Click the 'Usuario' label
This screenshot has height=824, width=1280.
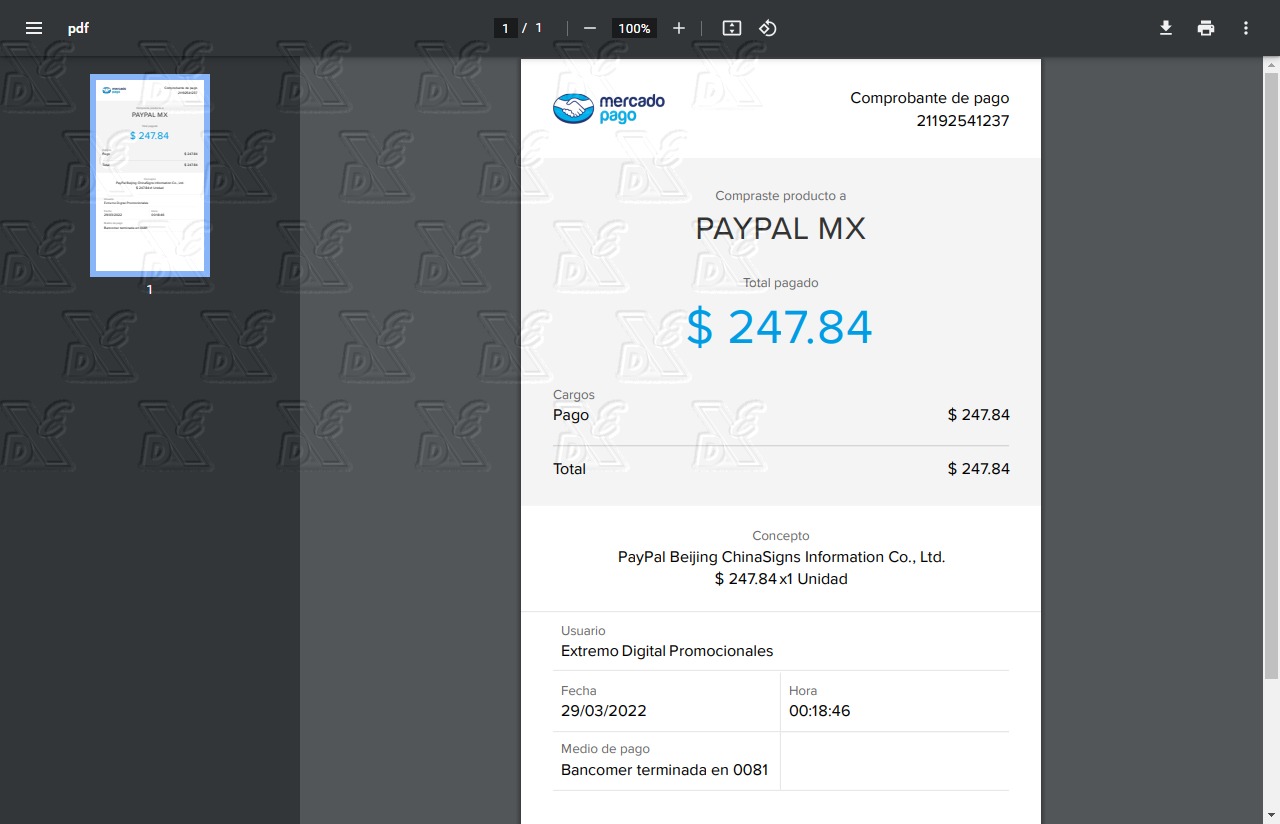pos(583,631)
